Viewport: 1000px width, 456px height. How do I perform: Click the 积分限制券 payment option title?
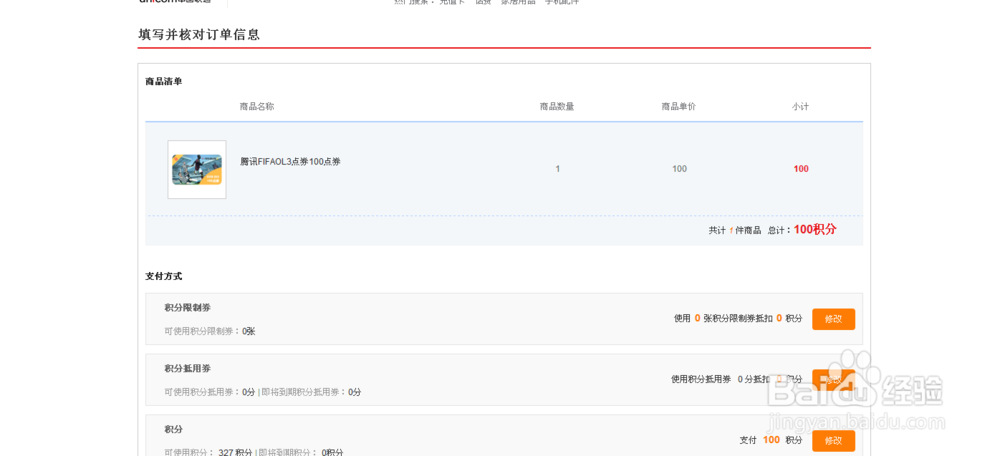click(x=188, y=307)
